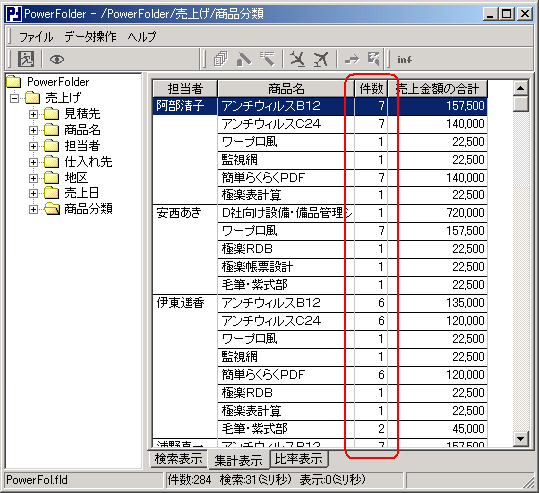Switch to the 集計表示 tab
This screenshot has height=493, width=539.
coord(239,460)
